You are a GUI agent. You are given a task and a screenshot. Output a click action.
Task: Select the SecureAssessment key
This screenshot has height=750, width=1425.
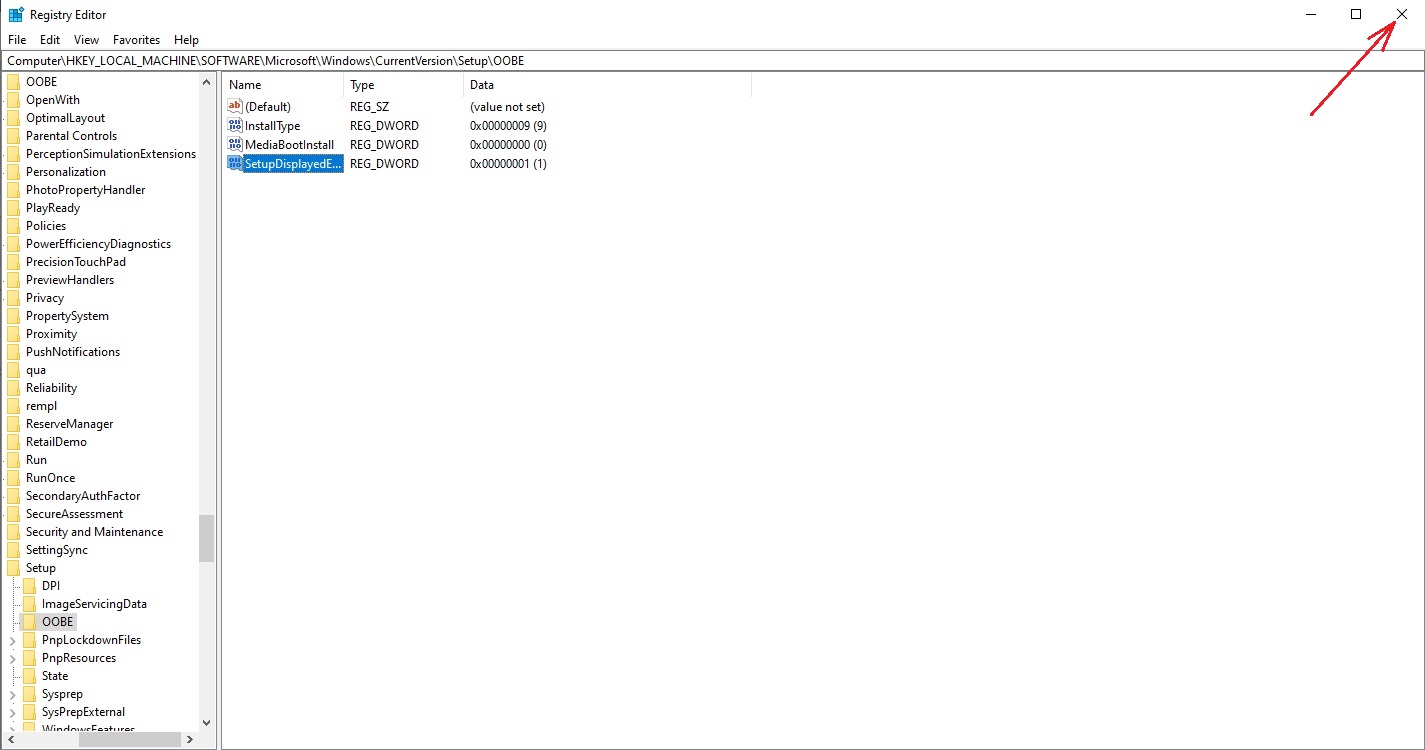(x=74, y=514)
